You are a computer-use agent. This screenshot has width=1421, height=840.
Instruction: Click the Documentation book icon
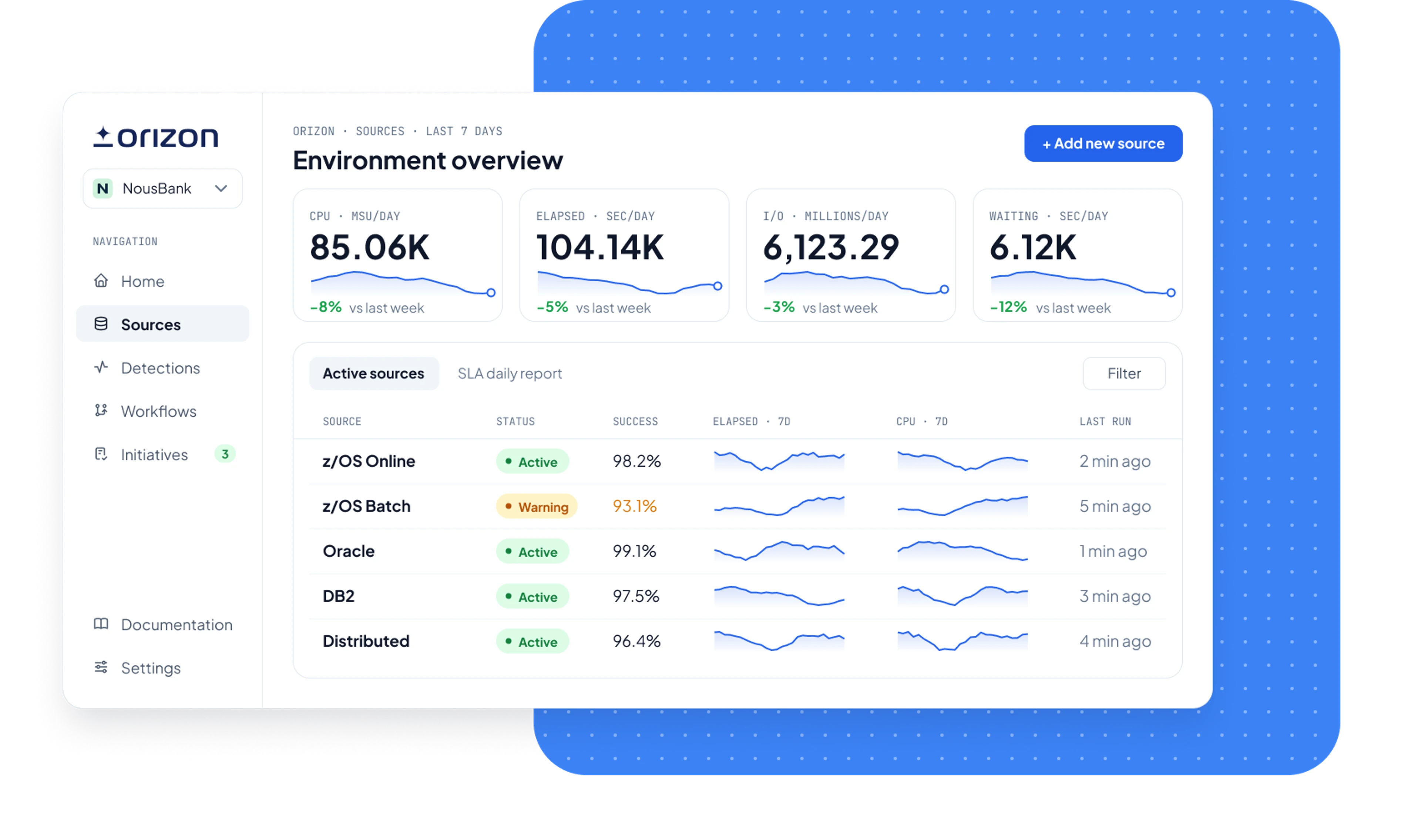tap(101, 624)
